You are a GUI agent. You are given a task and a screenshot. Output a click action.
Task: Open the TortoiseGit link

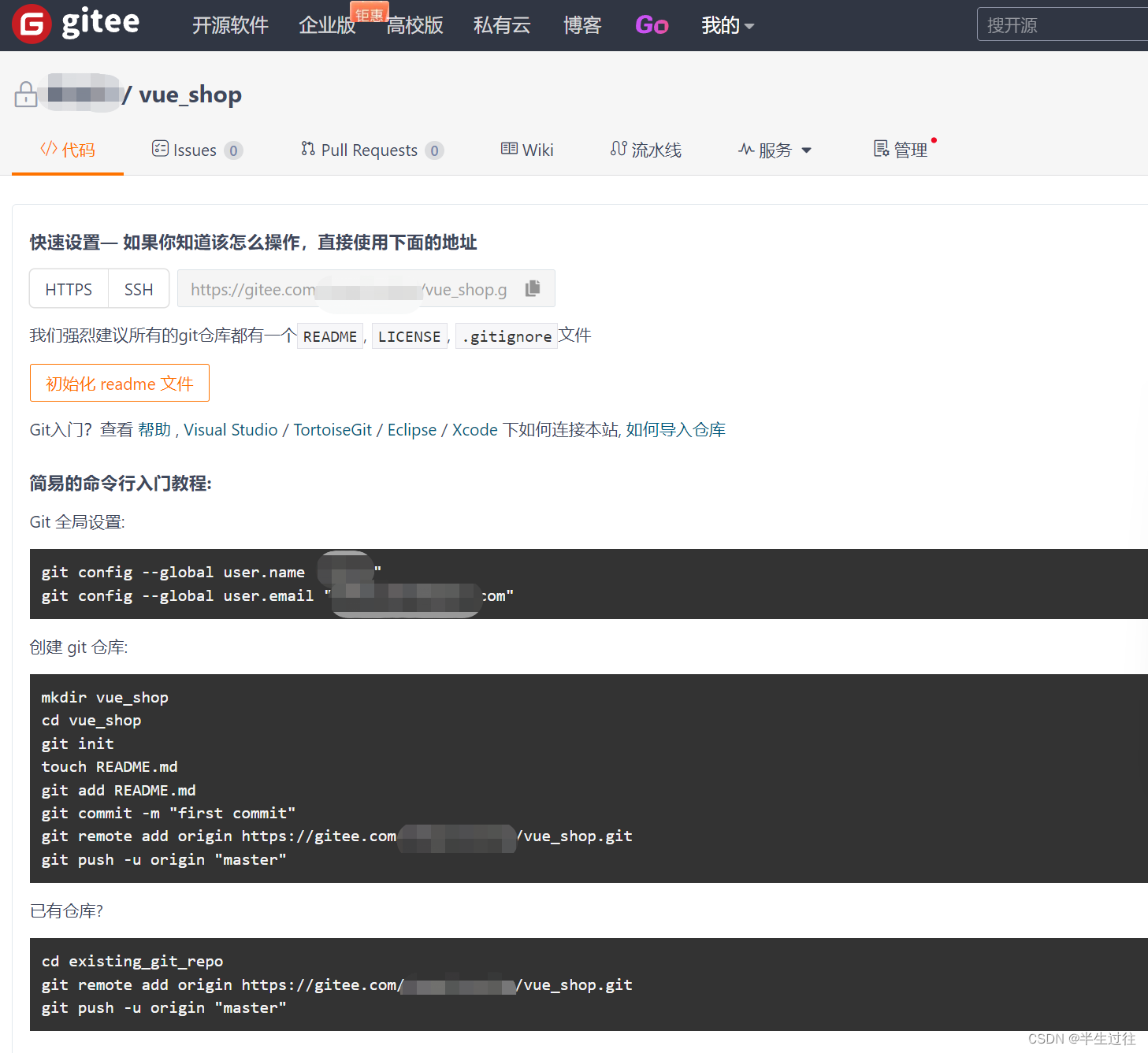[x=333, y=429]
